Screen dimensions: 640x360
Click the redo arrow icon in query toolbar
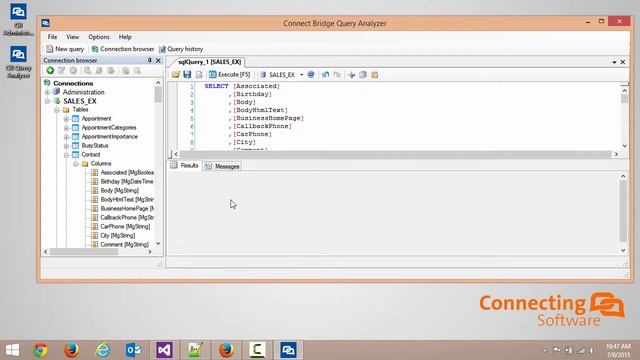point(337,75)
